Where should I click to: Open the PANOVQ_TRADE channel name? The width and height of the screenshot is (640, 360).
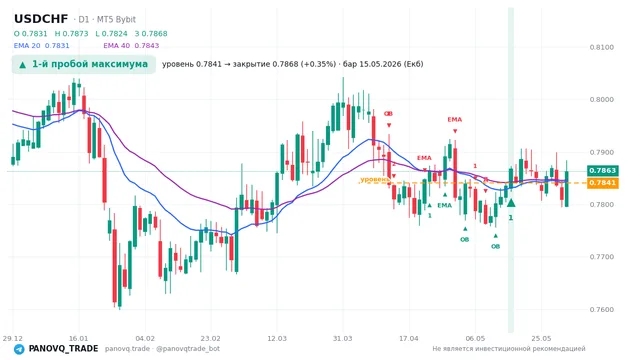[x=63, y=349]
